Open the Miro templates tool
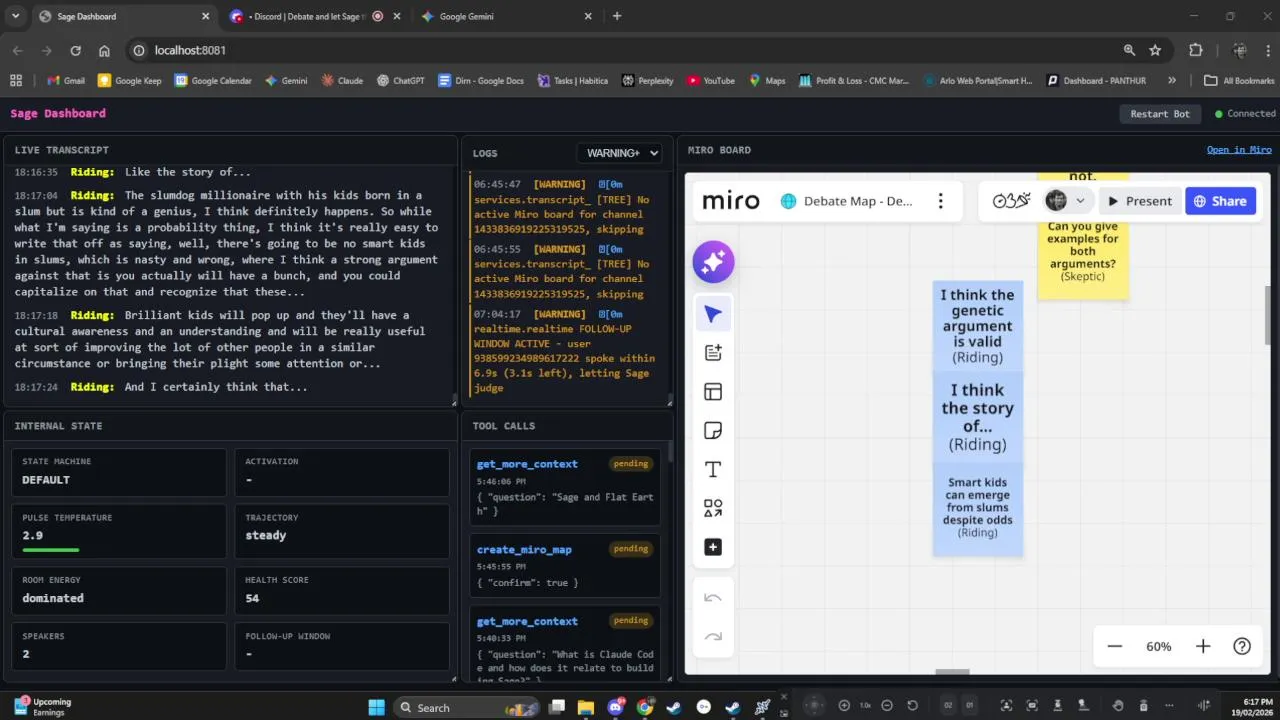This screenshot has height=720, width=1280. point(713,392)
